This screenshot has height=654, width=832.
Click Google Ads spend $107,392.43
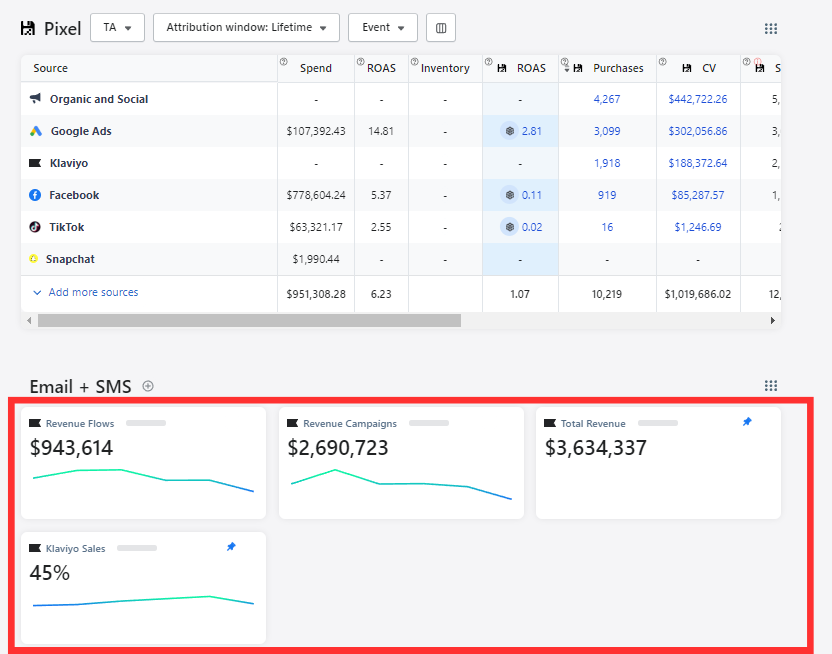click(316, 131)
